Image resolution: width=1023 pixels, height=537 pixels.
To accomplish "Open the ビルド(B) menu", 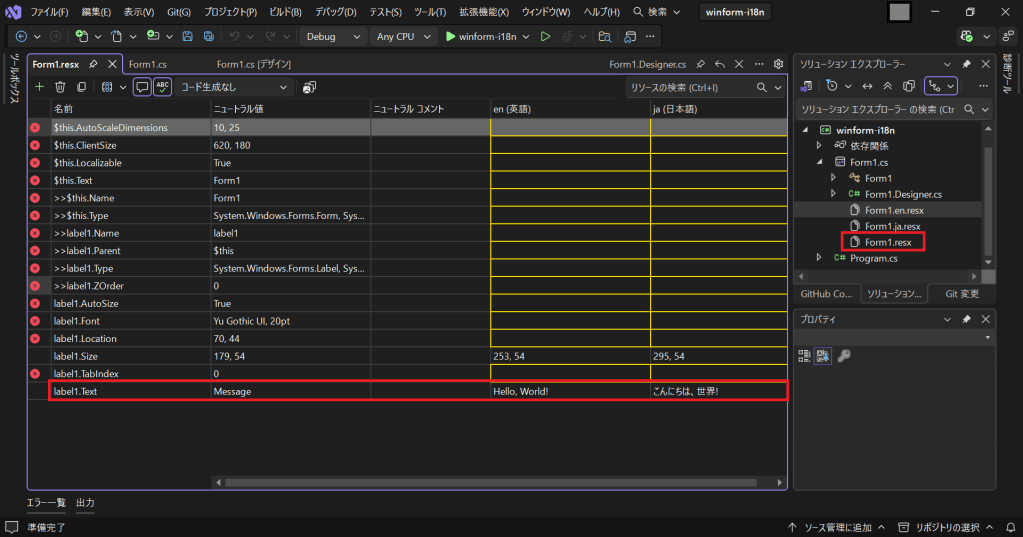I will [285, 12].
